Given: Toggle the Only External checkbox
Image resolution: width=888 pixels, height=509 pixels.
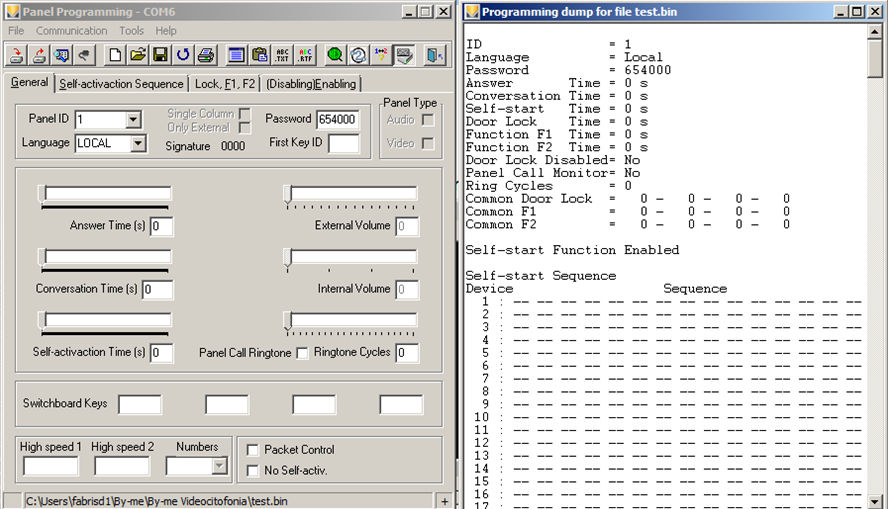Looking at the screenshot, I should point(245,128).
